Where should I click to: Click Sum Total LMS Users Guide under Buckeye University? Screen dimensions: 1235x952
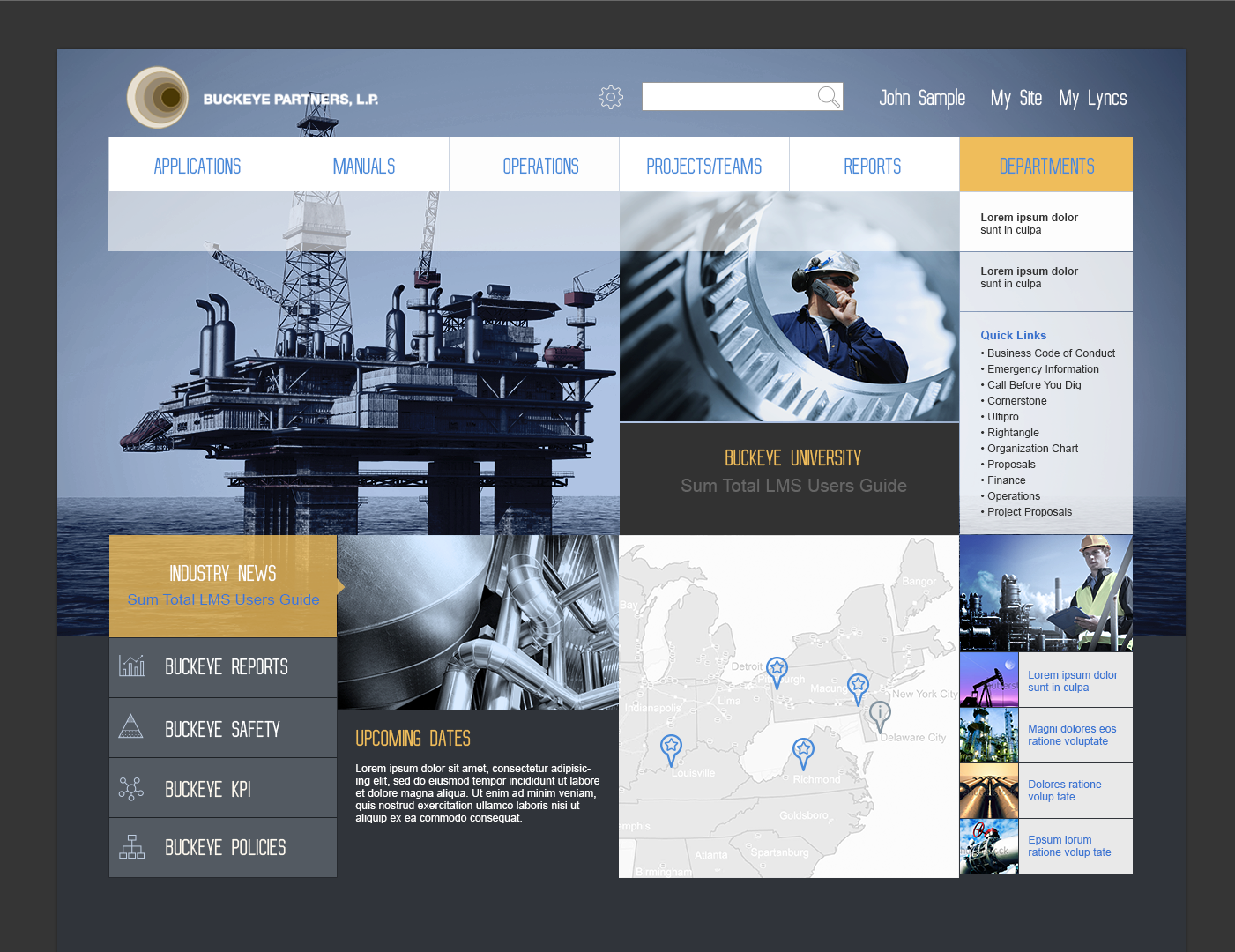coord(793,486)
